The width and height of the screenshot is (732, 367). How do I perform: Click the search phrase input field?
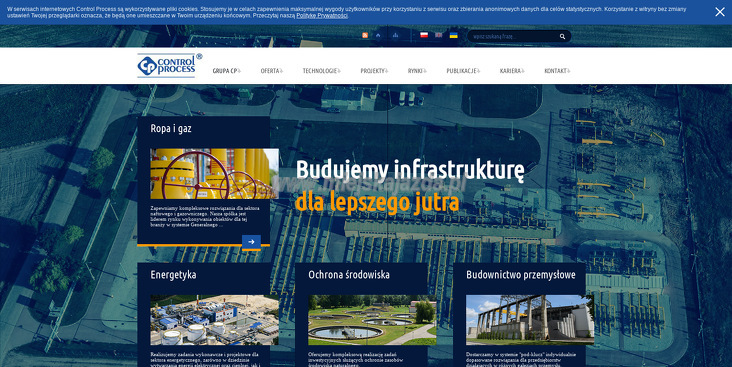coord(514,36)
